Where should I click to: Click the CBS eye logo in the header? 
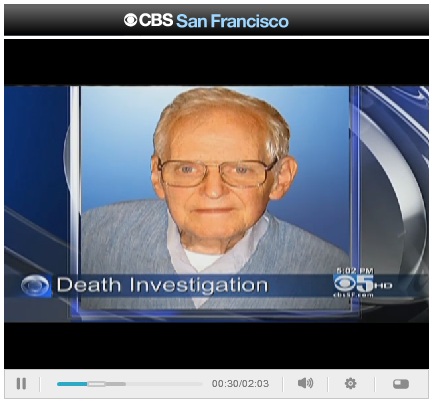click(130, 20)
